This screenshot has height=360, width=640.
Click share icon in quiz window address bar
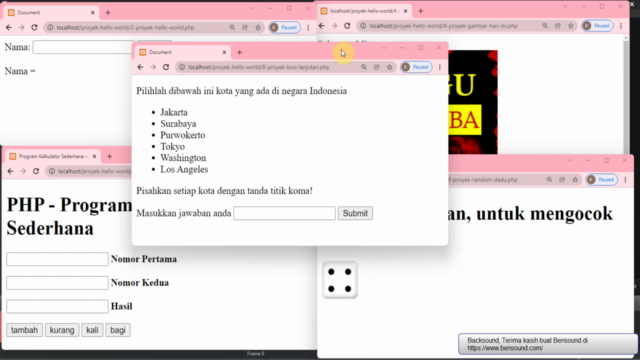coord(376,67)
